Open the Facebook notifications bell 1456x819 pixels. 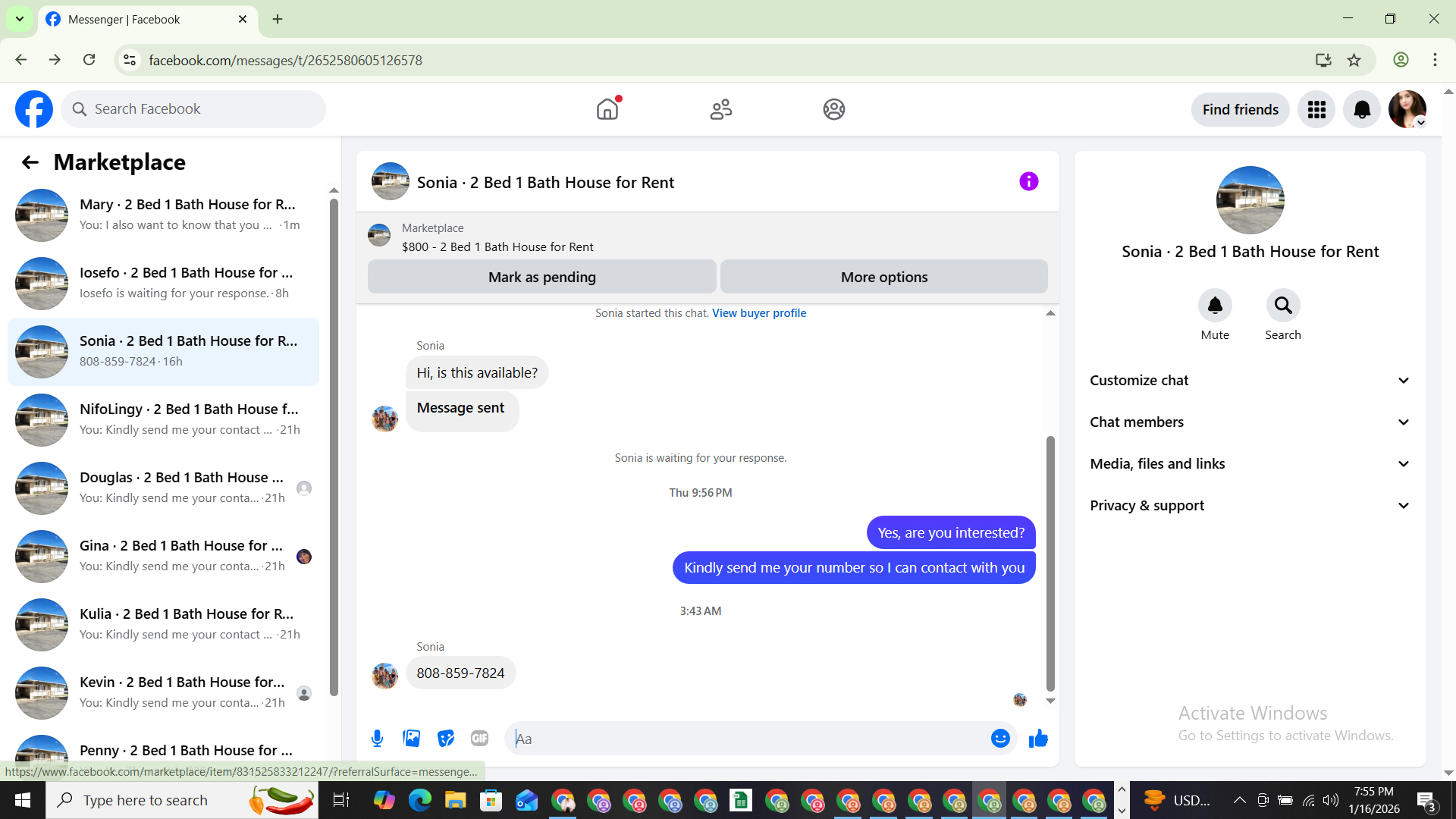click(1362, 110)
